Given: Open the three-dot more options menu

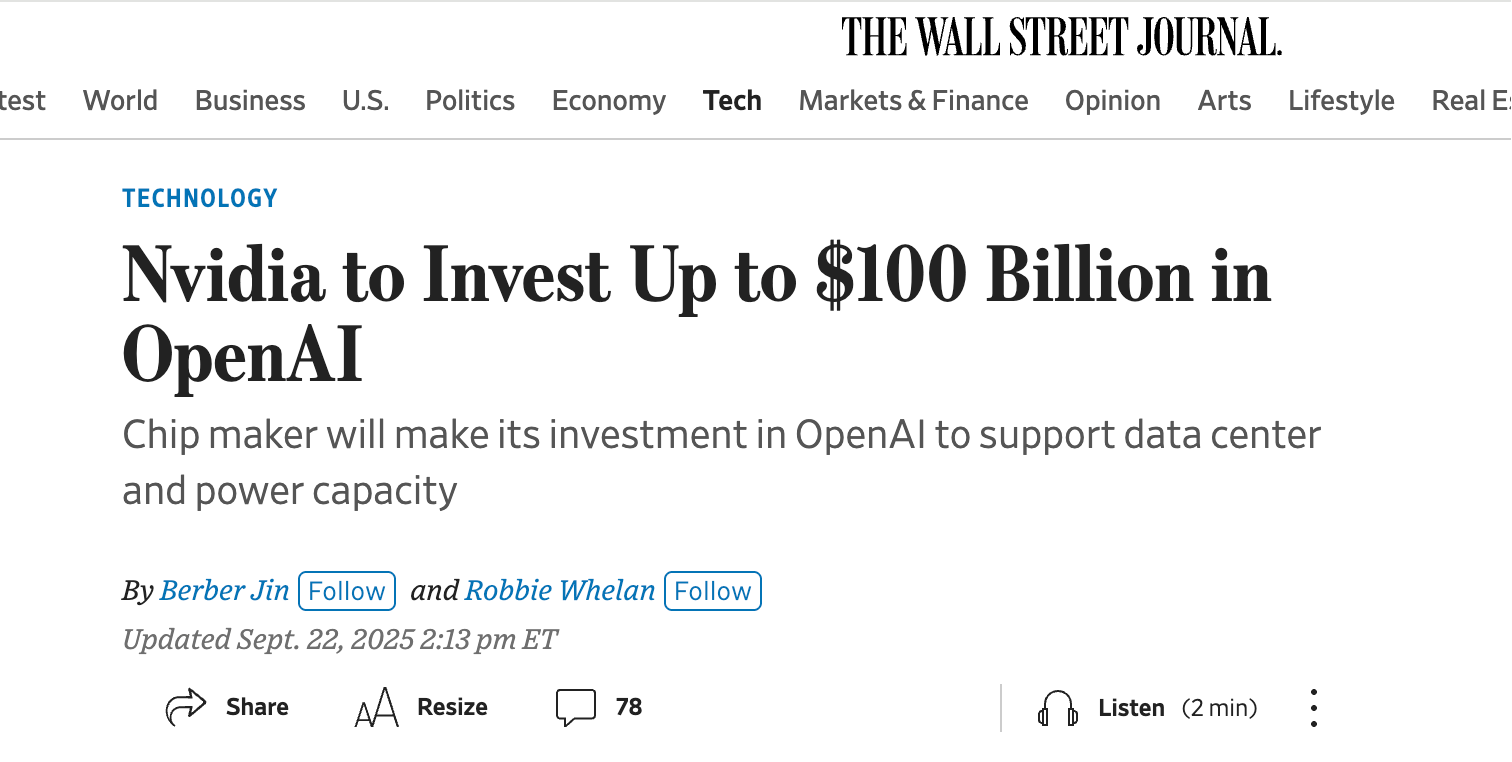Looking at the screenshot, I should click(x=1314, y=708).
